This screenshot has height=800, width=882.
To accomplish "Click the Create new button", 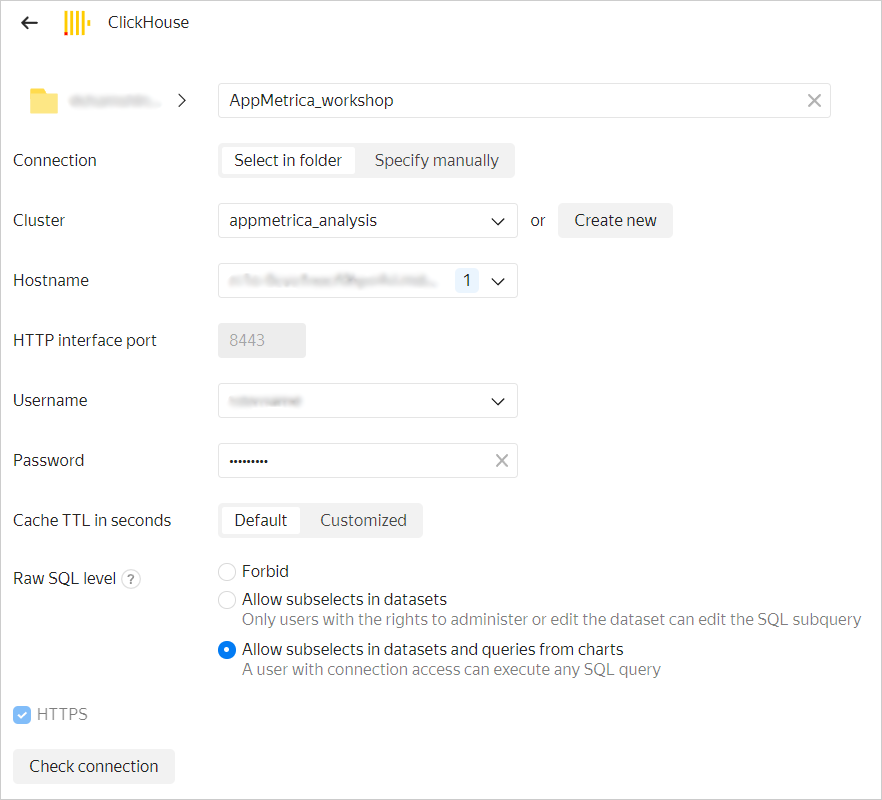I will [615, 221].
